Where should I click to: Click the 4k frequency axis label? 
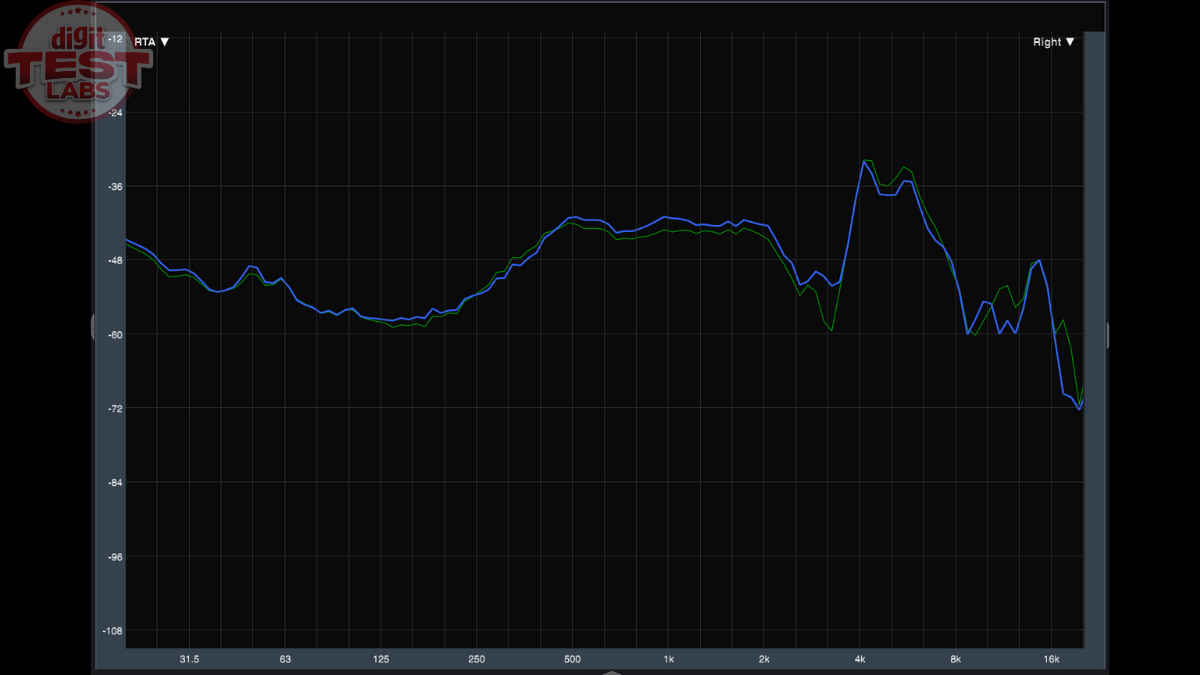860,659
